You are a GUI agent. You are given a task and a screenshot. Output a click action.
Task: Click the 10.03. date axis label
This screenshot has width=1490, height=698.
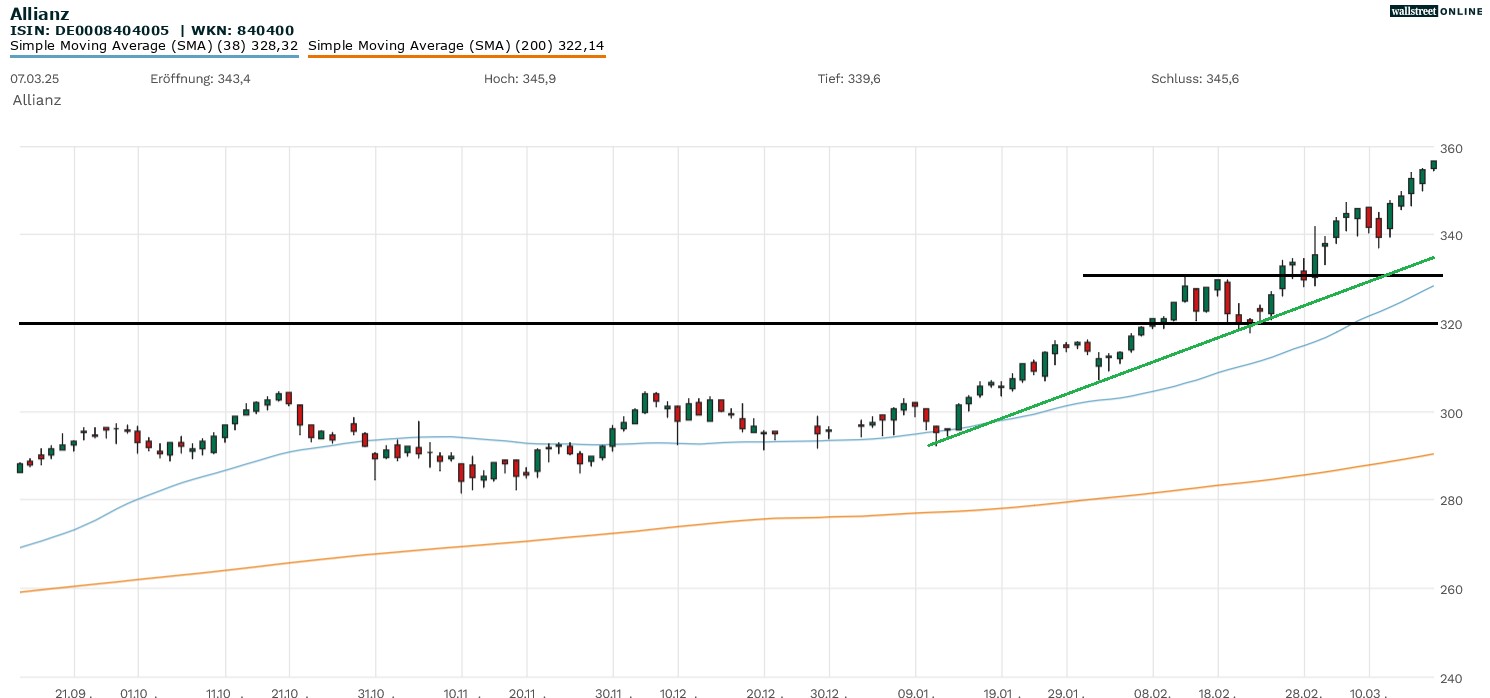click(1368, 693)
